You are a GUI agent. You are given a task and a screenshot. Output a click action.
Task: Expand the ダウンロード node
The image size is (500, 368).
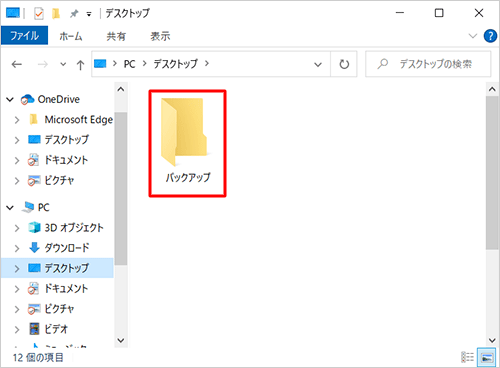point(17,248)
